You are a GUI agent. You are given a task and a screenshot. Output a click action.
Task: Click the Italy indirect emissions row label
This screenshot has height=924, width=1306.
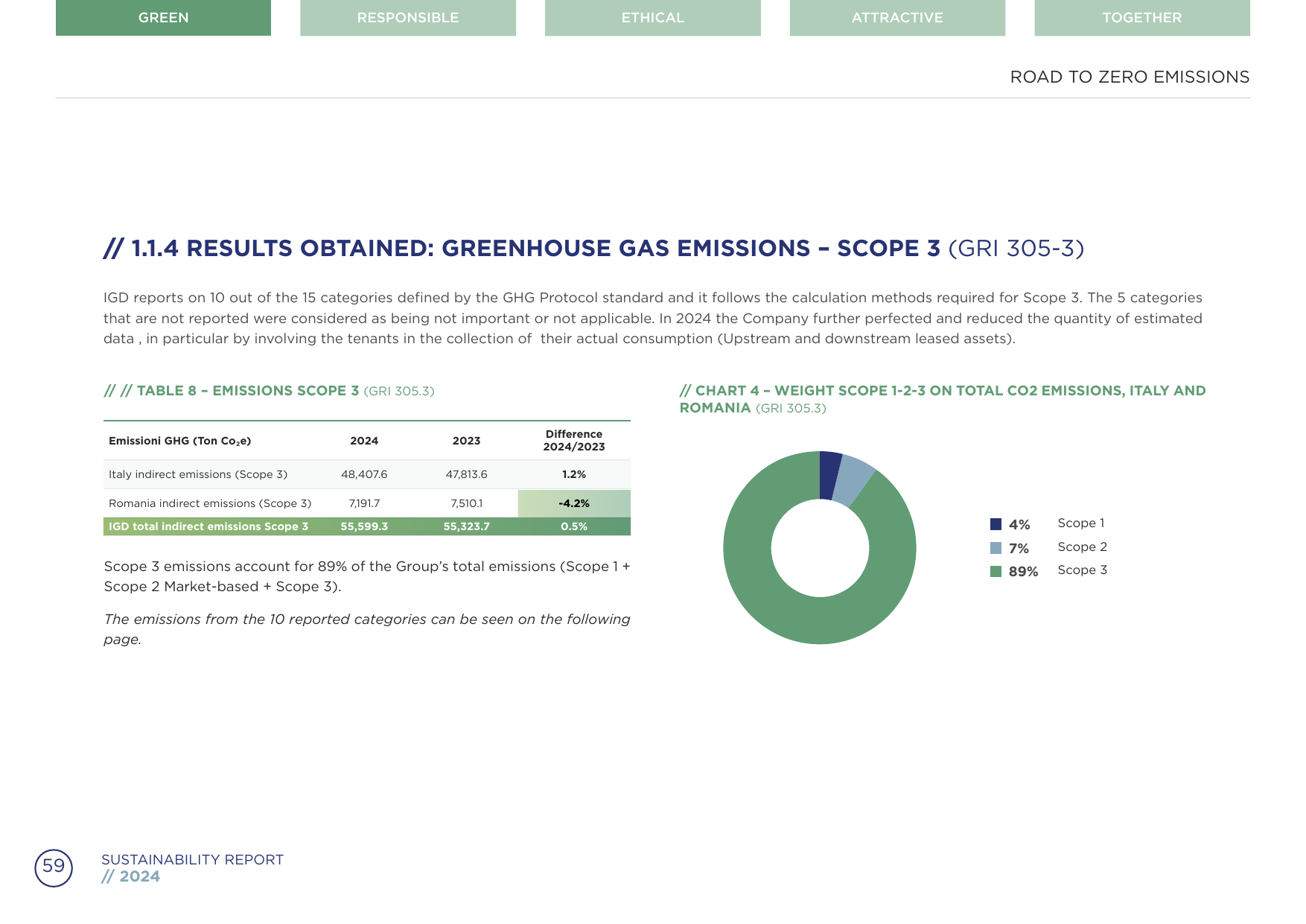[198, 474]
